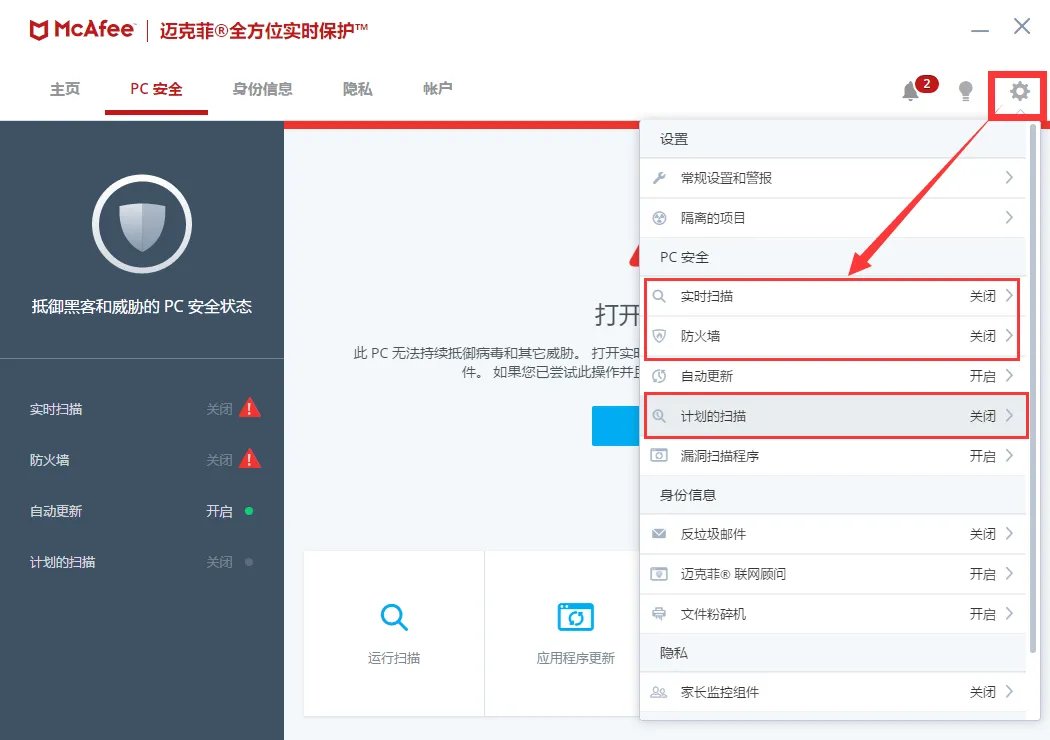Click the 运行扫描 magnifier icon
The image size is (1050, 740).
point(393,618)
